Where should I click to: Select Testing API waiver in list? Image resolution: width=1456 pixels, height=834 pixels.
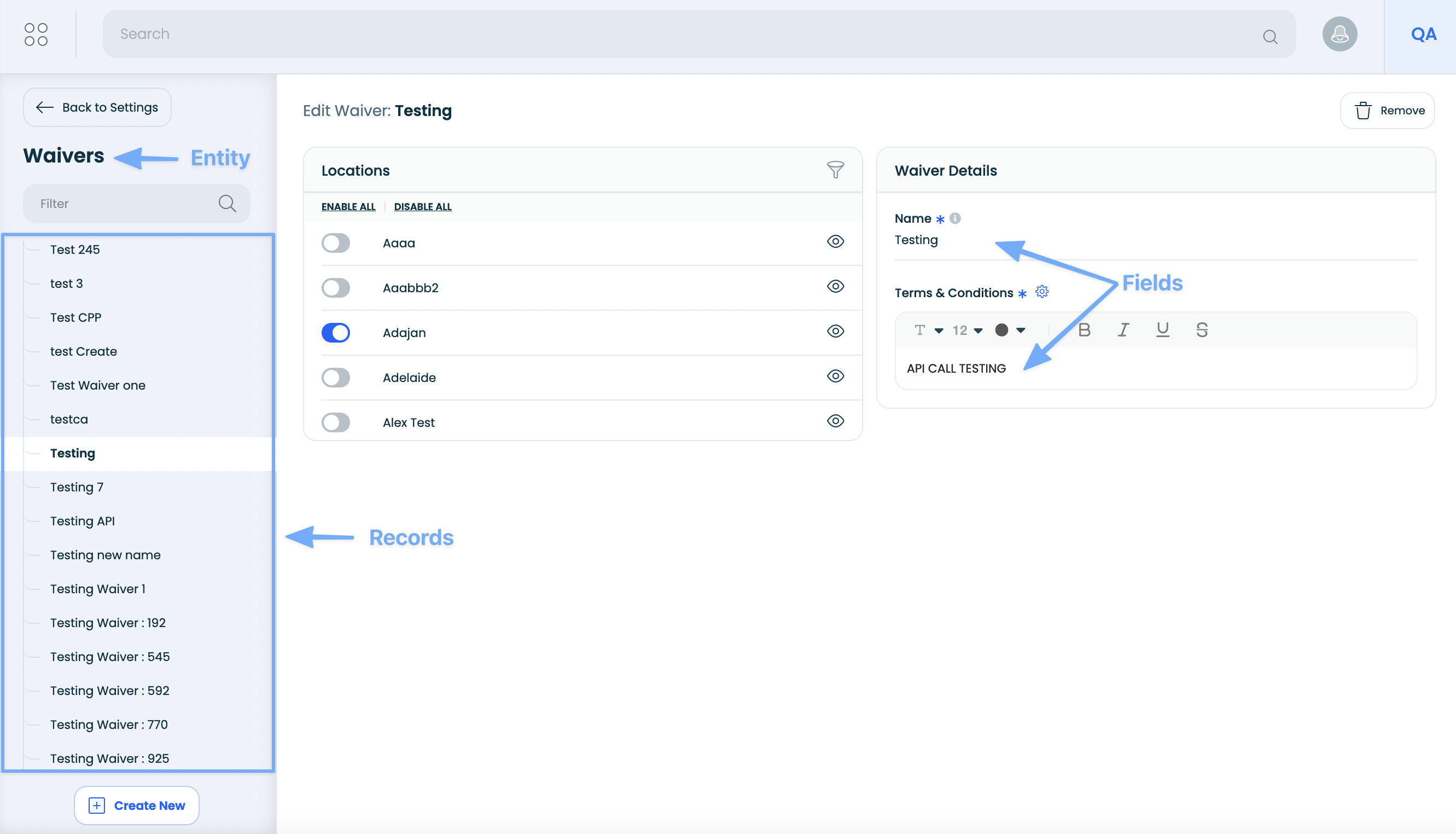pos(83,520)
